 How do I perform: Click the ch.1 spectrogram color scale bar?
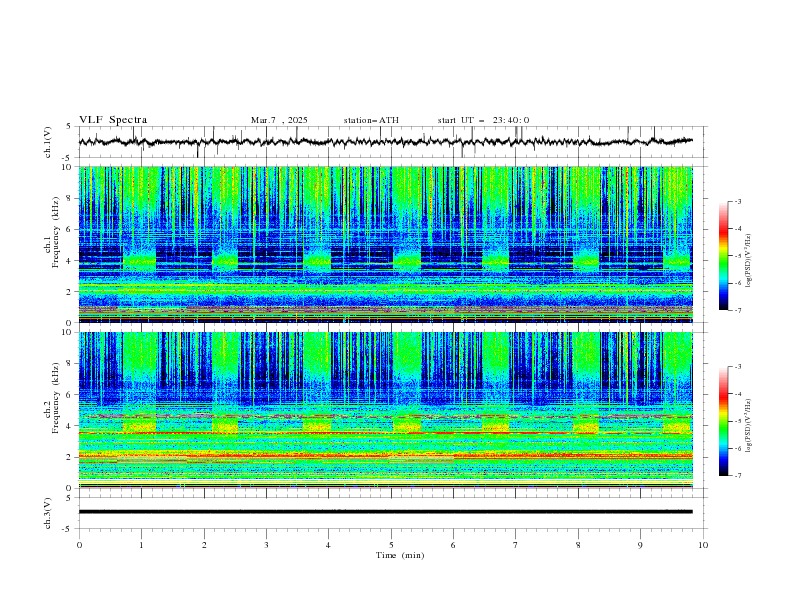723,256
